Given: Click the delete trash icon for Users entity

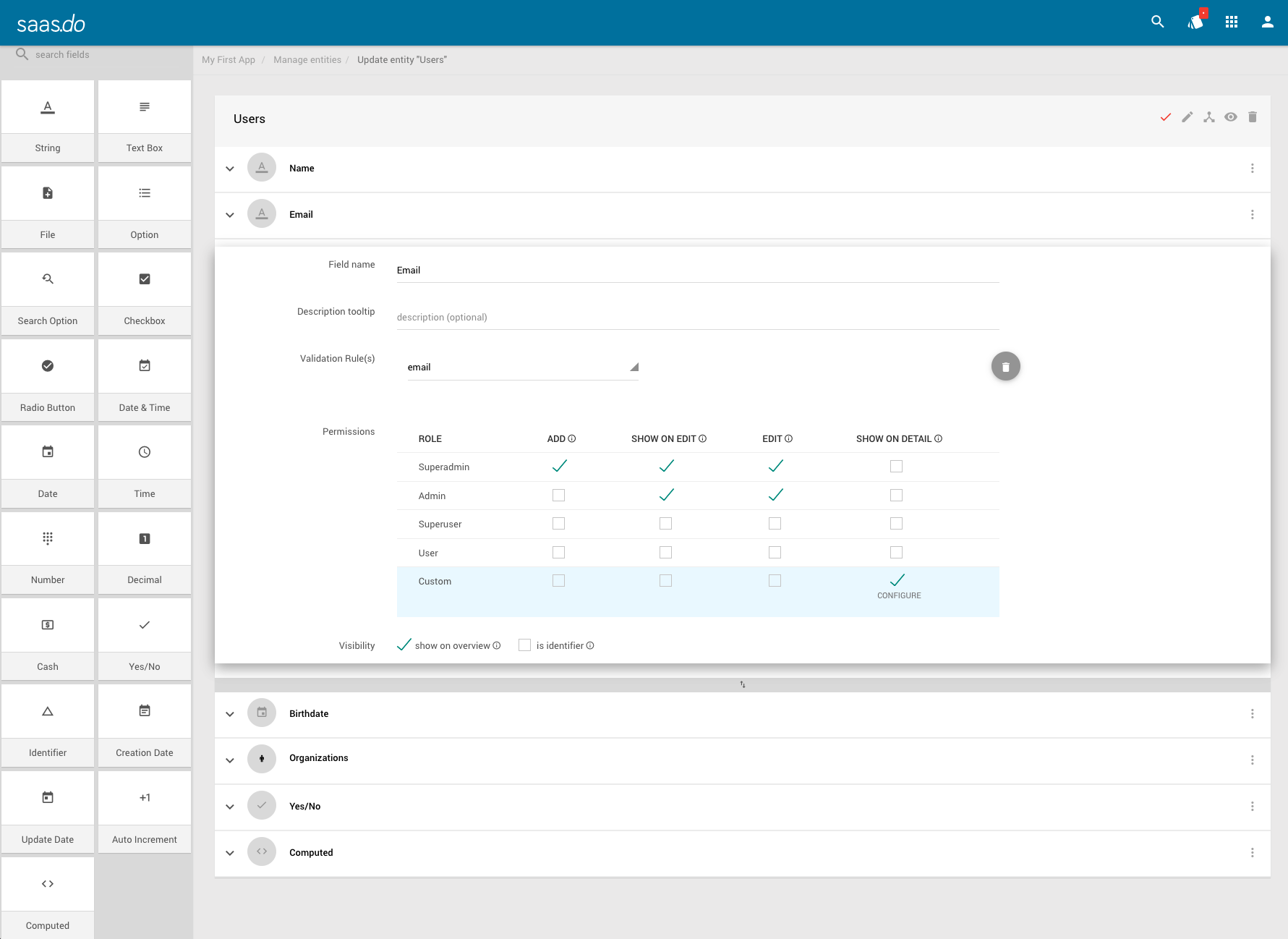Looking at the screenshot, I should pyautogui.click(x=1253, y=116).
